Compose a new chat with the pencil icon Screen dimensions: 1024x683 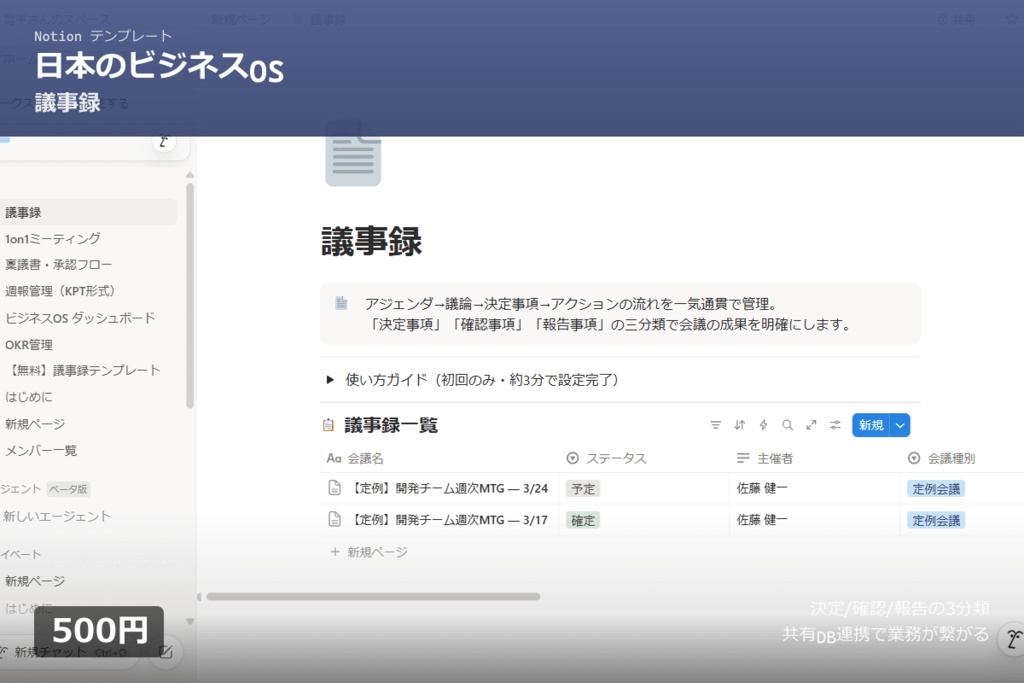164,653
